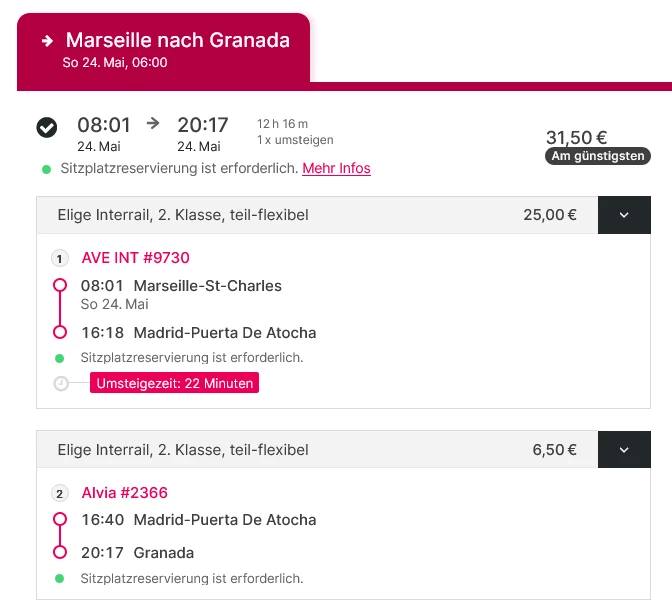
Task: Expand the 25,00 € fare dropdown
Action: pyautogui.click(x=624, y=215)
